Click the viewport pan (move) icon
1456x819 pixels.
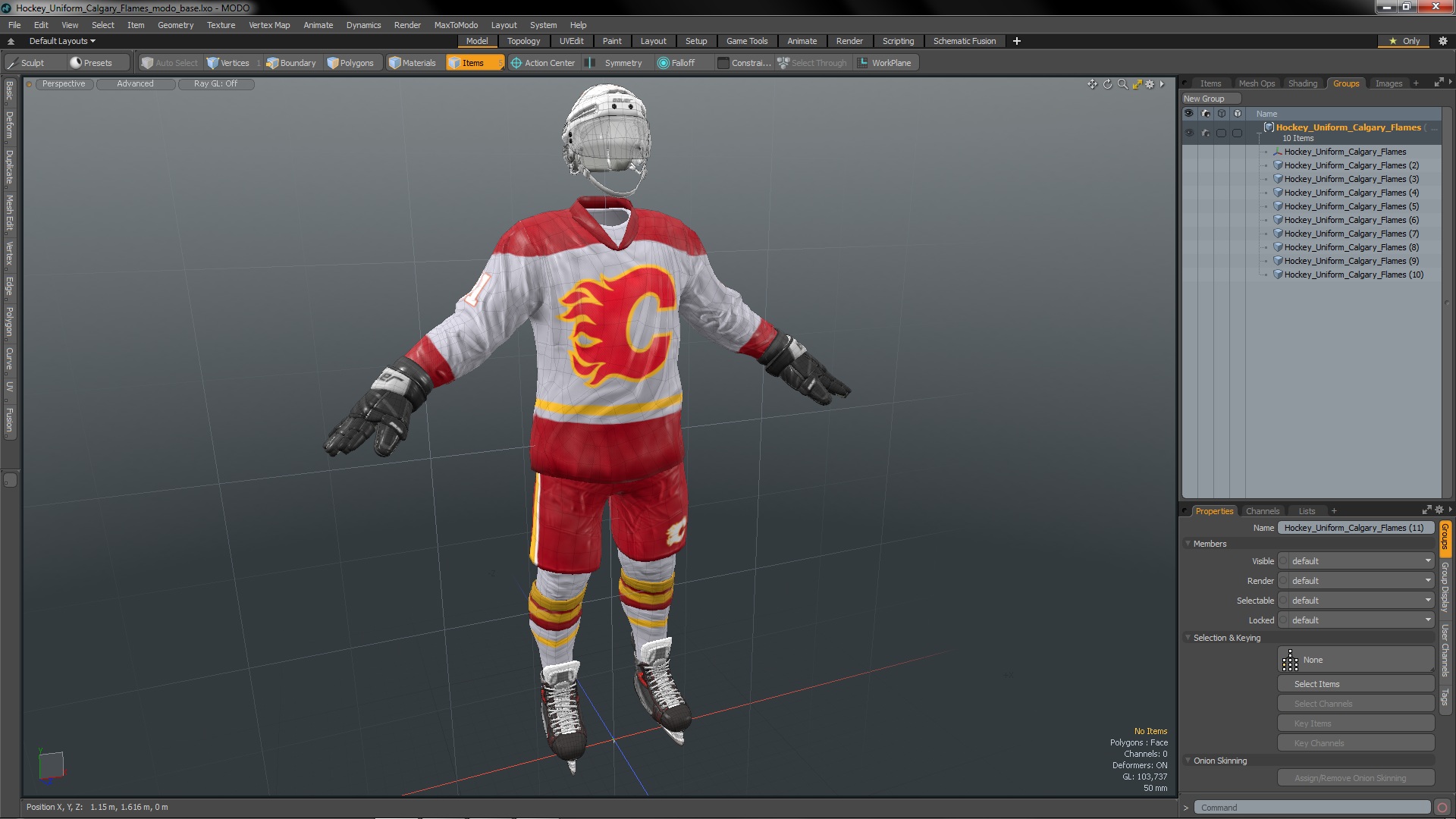1092,84
